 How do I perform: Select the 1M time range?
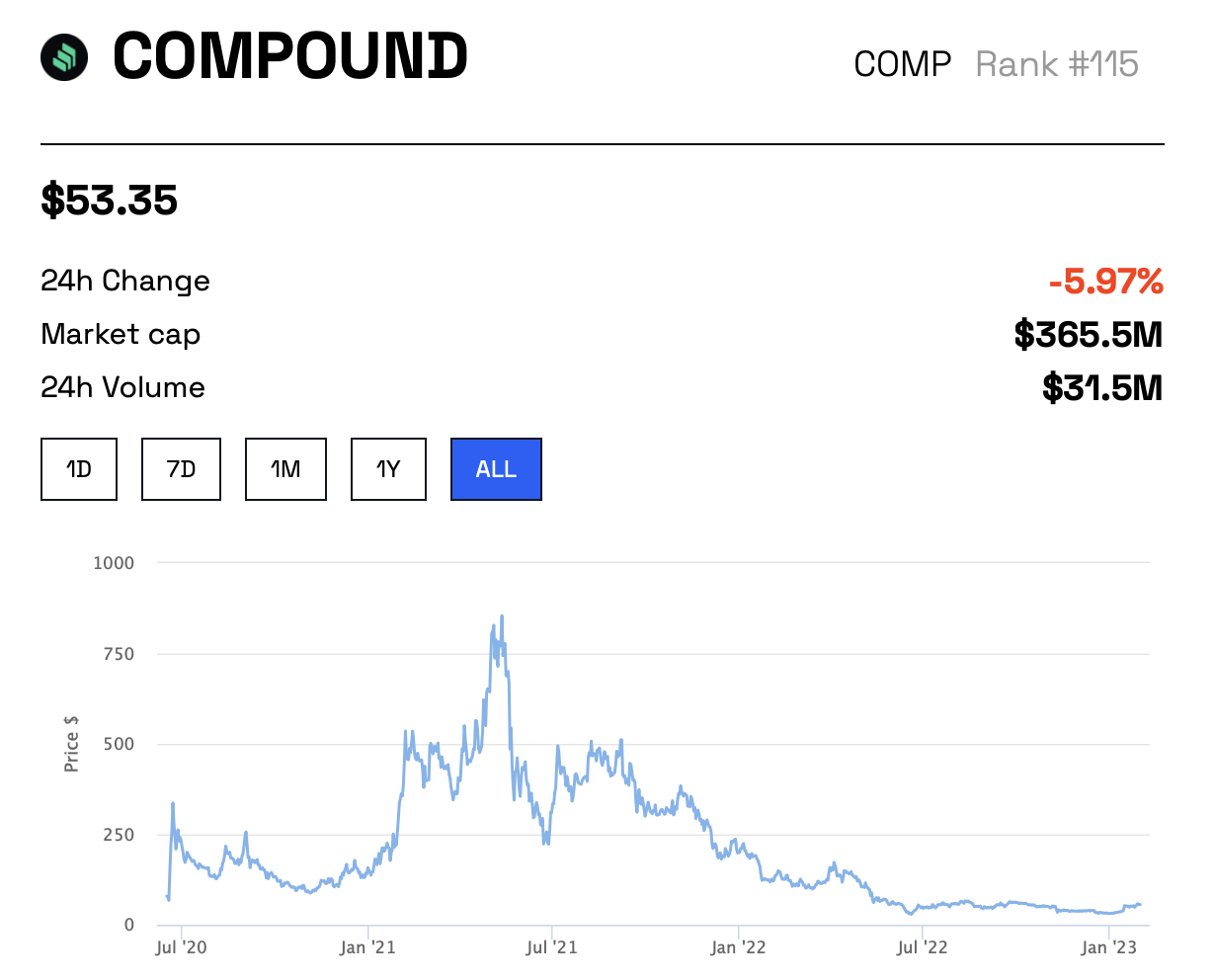point(285,469)
